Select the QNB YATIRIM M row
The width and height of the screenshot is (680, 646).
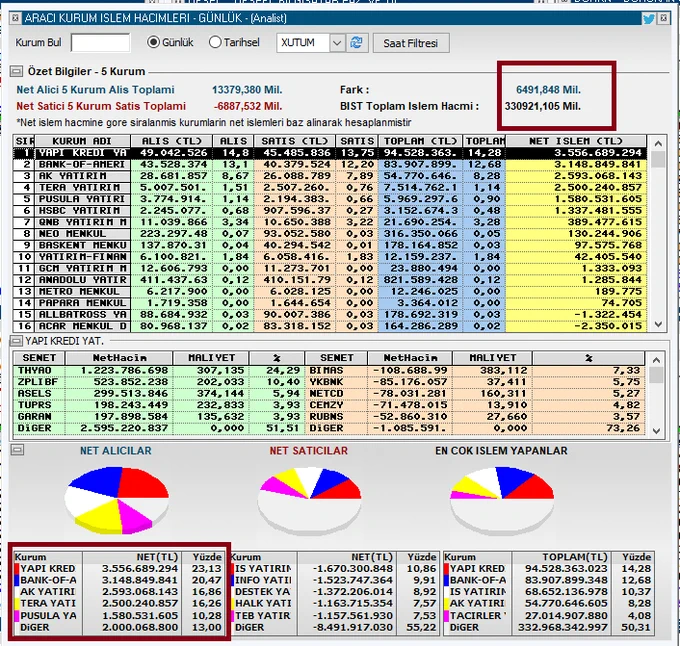coord(330,222)
